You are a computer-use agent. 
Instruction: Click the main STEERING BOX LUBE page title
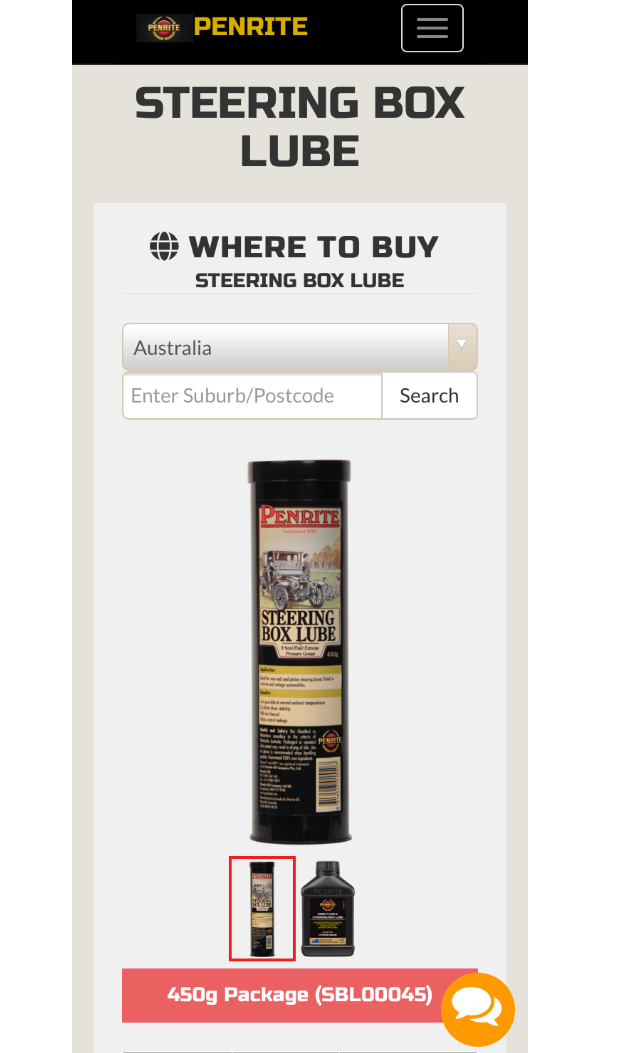[300, 126]
